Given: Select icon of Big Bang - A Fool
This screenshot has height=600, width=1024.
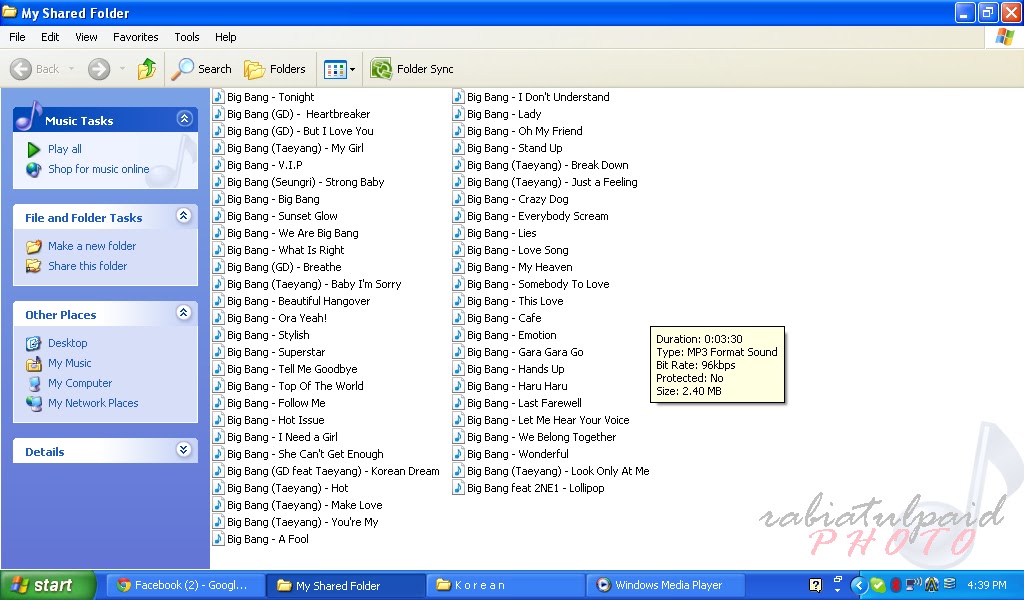Looking at the screenshot, I should pos(219,539).
